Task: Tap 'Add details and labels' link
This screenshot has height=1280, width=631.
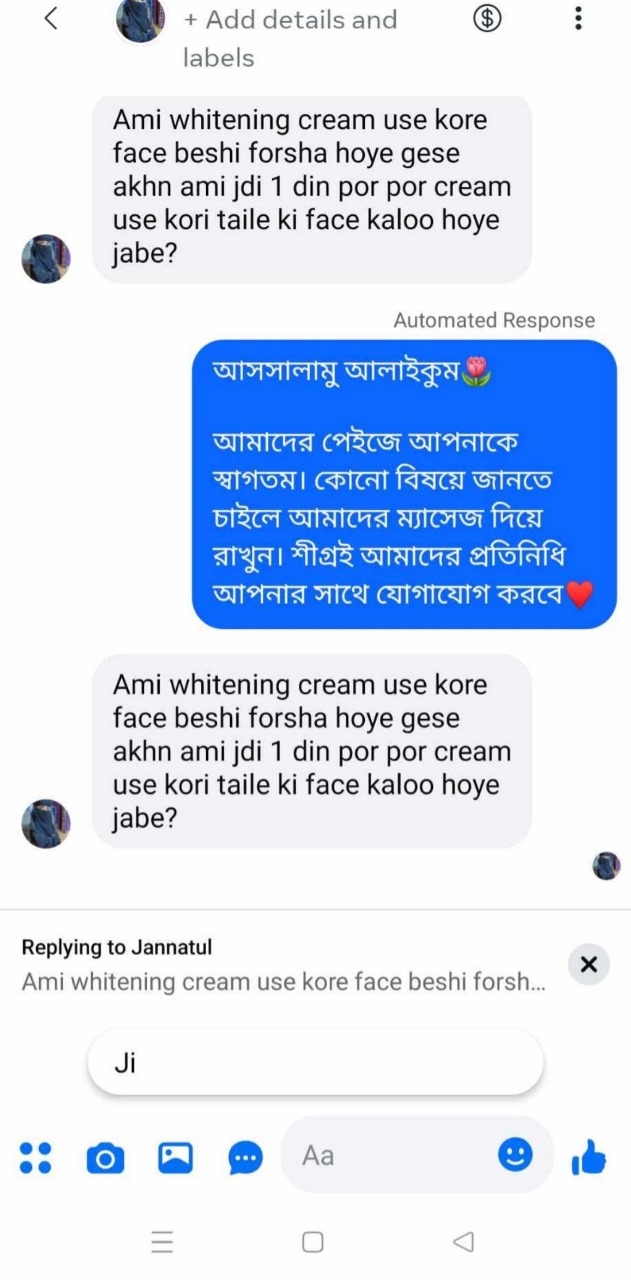Action: point(290,38)
